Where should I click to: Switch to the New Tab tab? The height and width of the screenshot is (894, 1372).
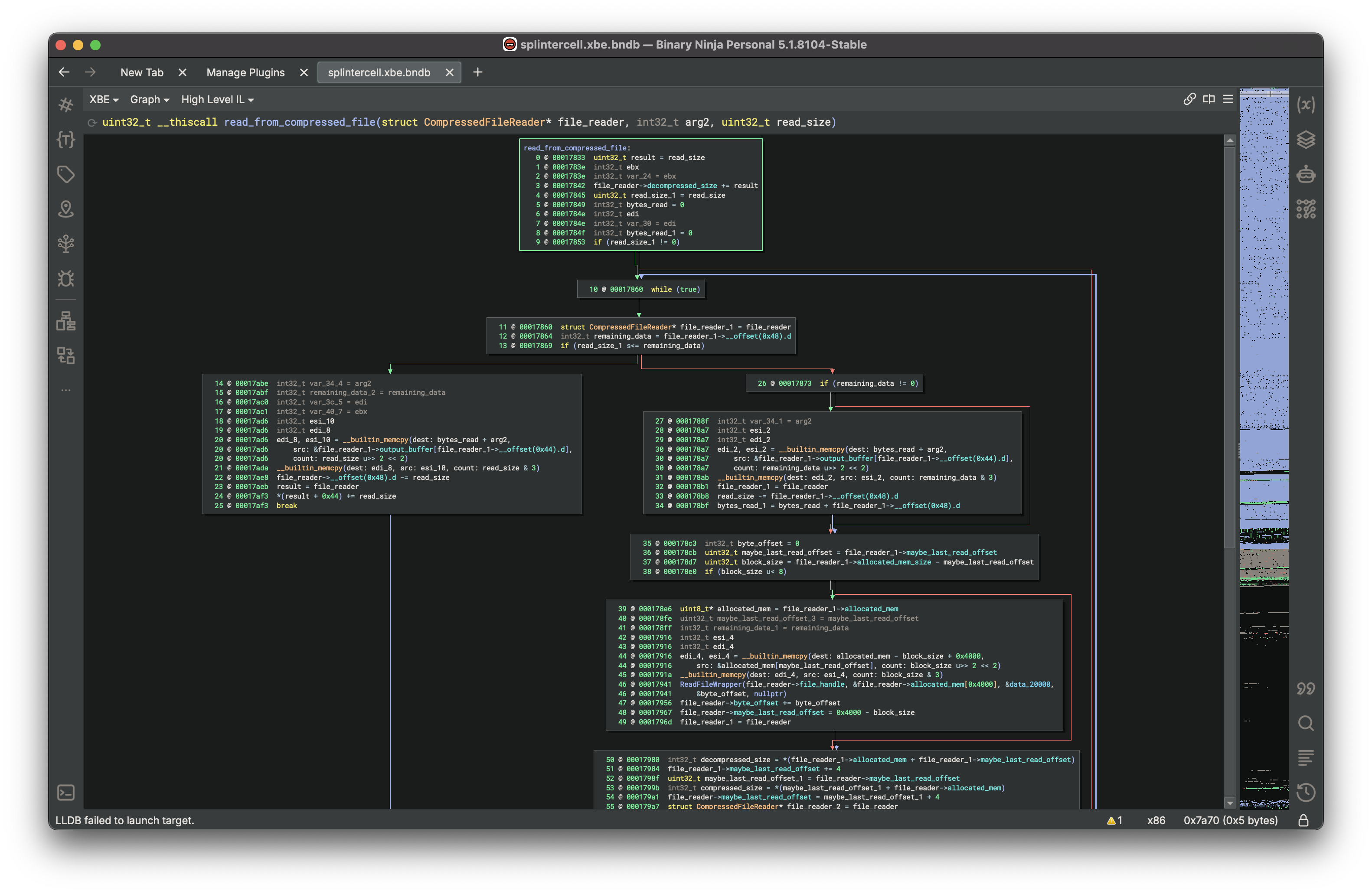[x=142, y=73]
